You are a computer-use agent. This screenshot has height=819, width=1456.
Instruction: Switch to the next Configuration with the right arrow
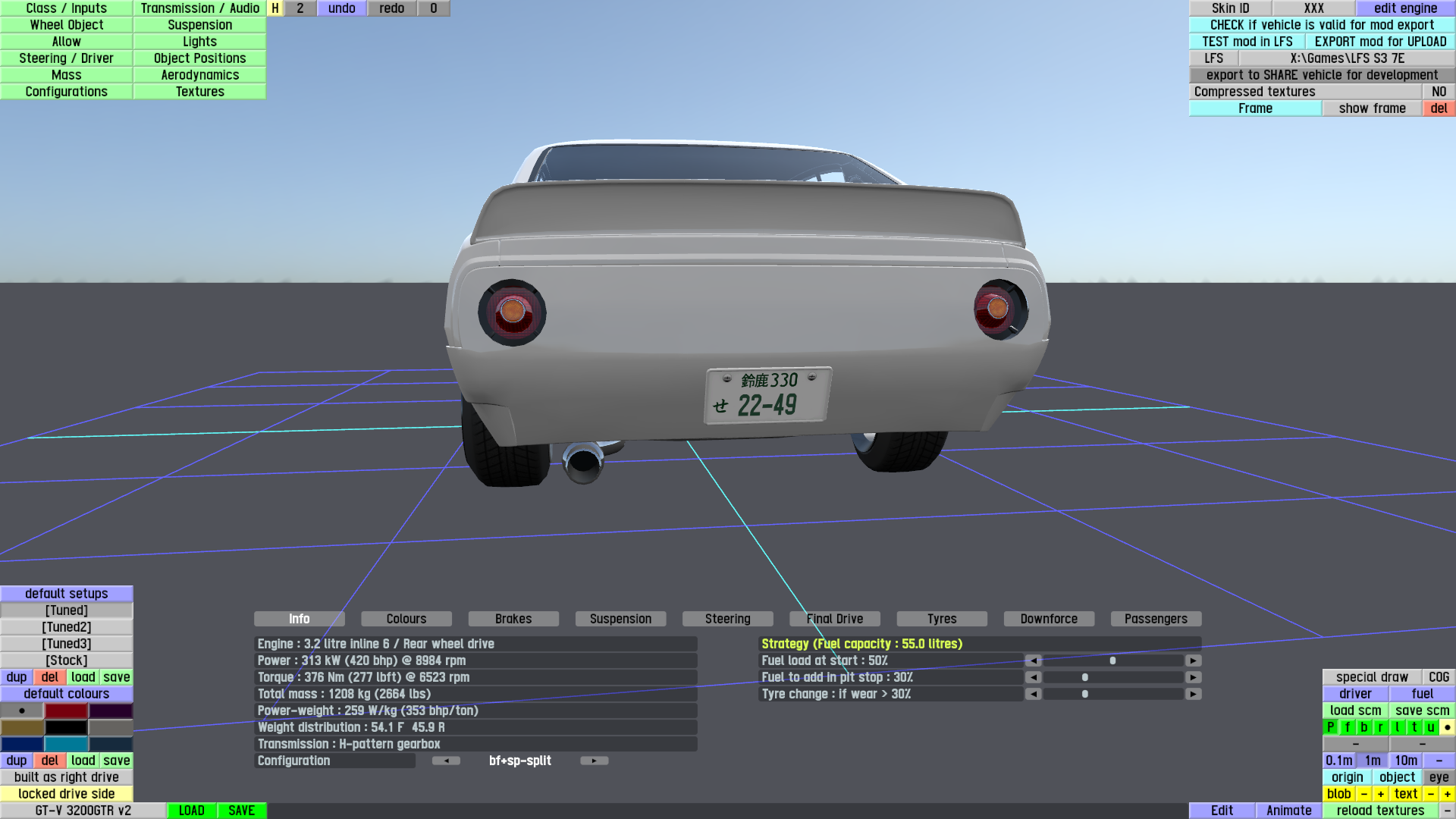[594, 761]
